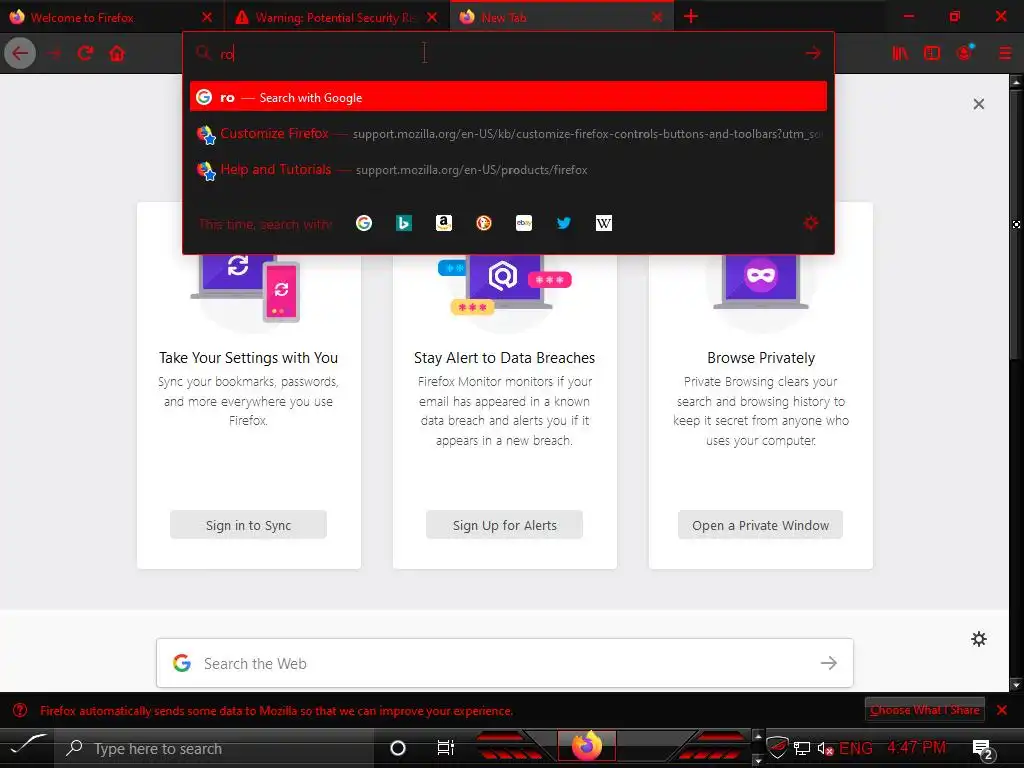
Task: Search this time with Twitter icon
Action: [x=564, y=223]
